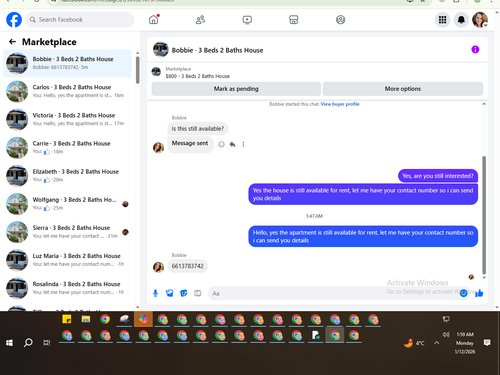This screenshot has height=375, width=500.
Task: Open the apps grid menu icon
Action: pyautogui.click(x=442, y=20)
